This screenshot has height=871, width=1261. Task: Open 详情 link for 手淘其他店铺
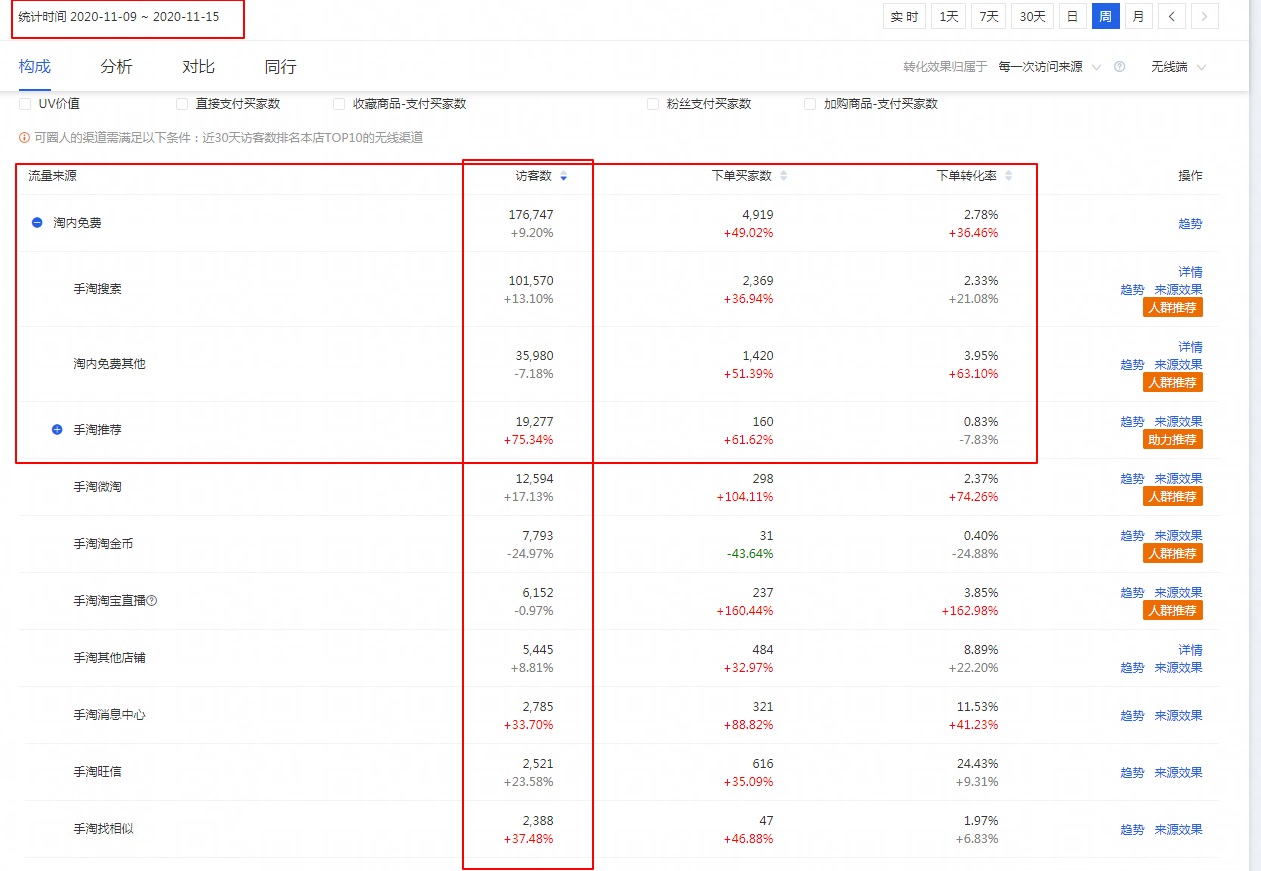click(x=1190, y=650)
